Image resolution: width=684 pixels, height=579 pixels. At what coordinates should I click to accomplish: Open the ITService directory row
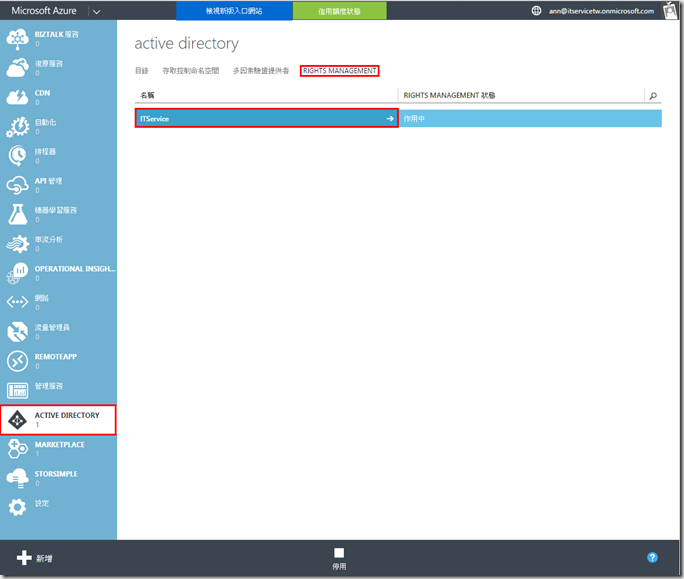pos(266,118)
